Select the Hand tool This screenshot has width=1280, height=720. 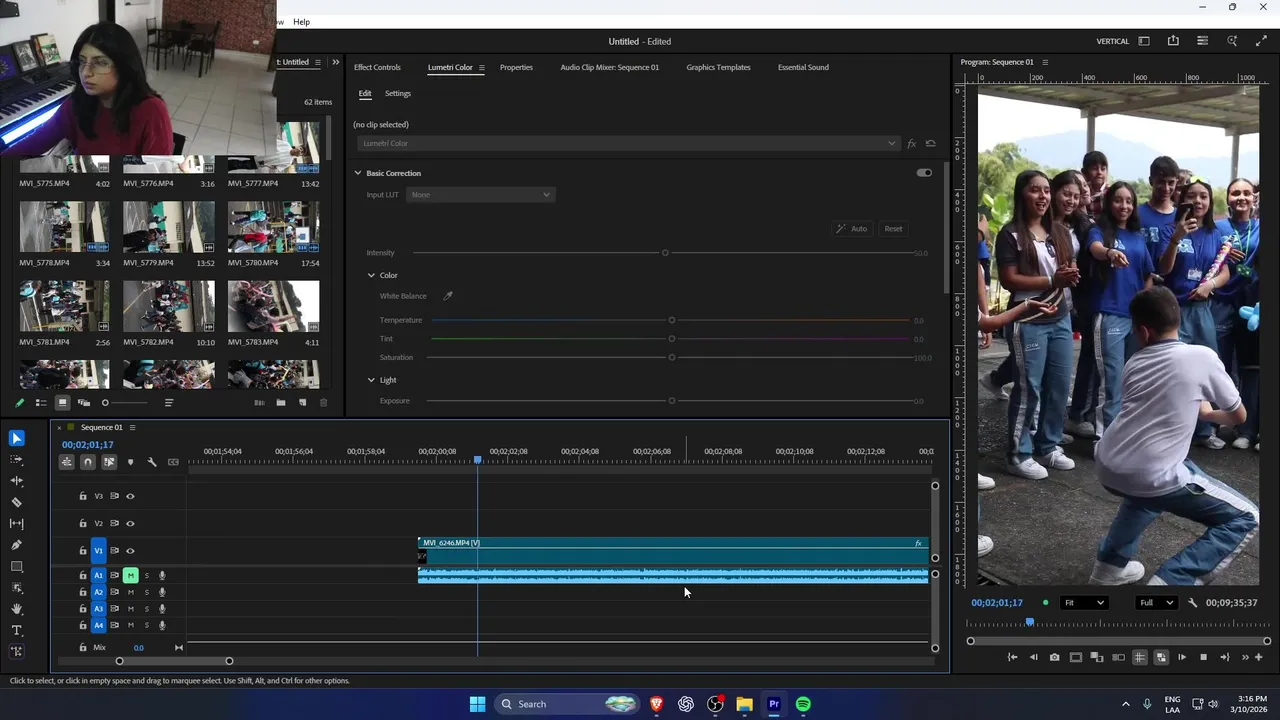point(16,609)
